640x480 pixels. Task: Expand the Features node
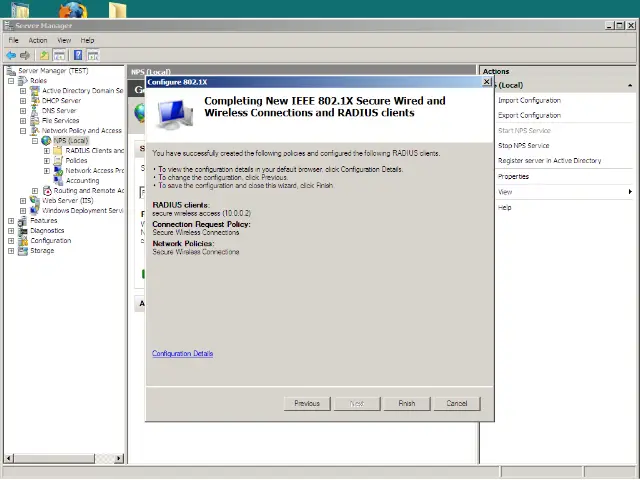click(11, 221)
